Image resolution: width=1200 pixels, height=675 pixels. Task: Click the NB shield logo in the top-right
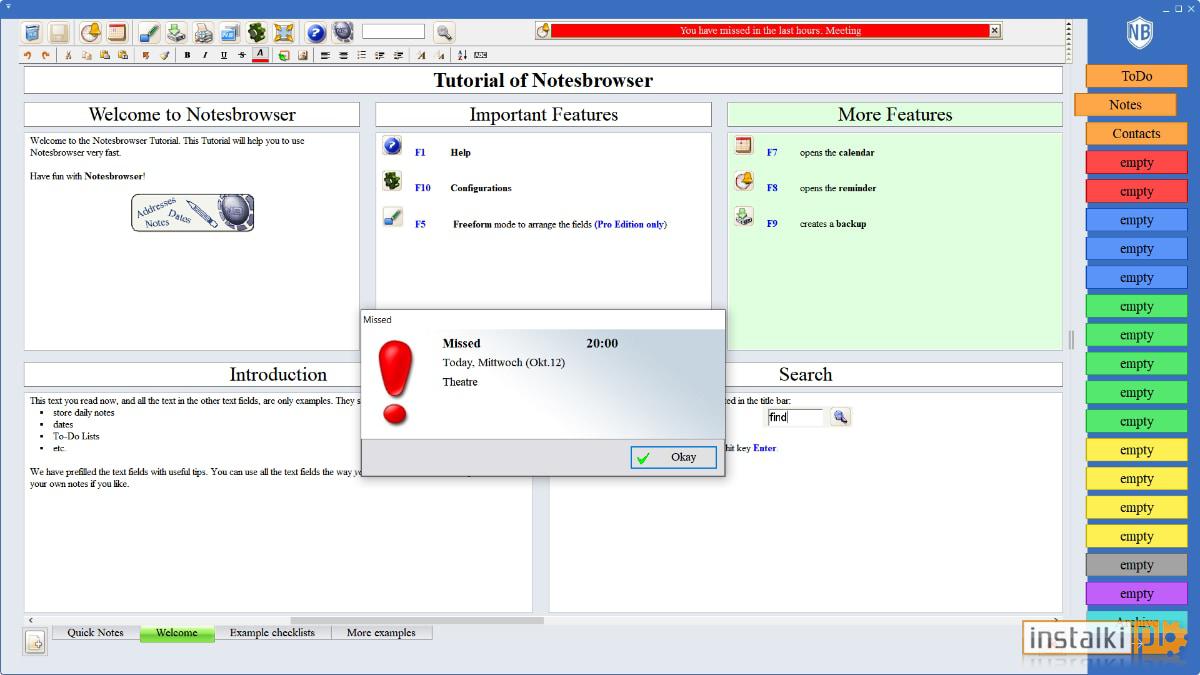[1139, 33]
